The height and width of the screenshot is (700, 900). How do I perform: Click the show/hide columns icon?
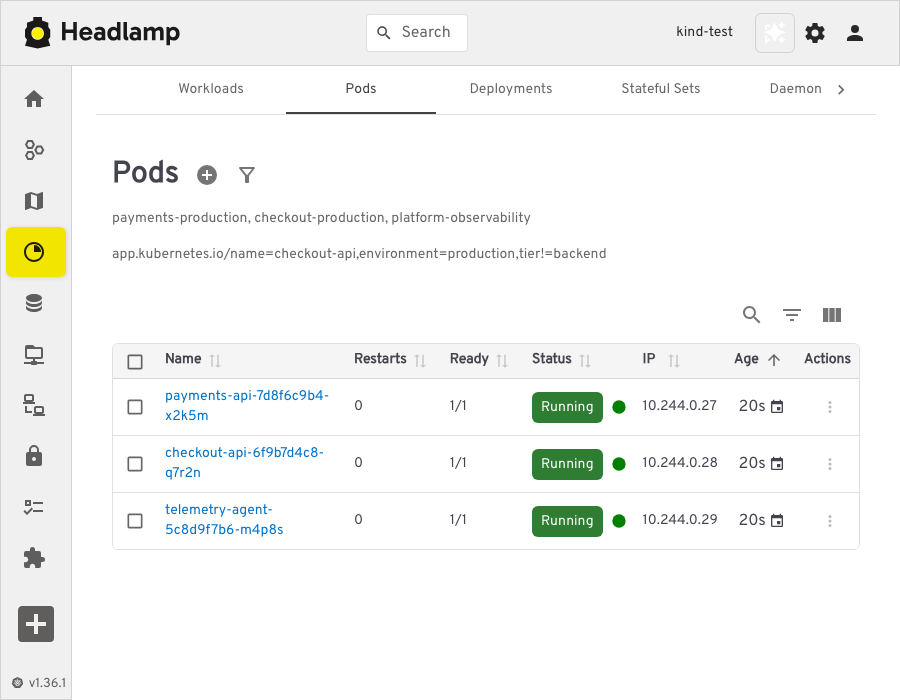coord(832,314)
